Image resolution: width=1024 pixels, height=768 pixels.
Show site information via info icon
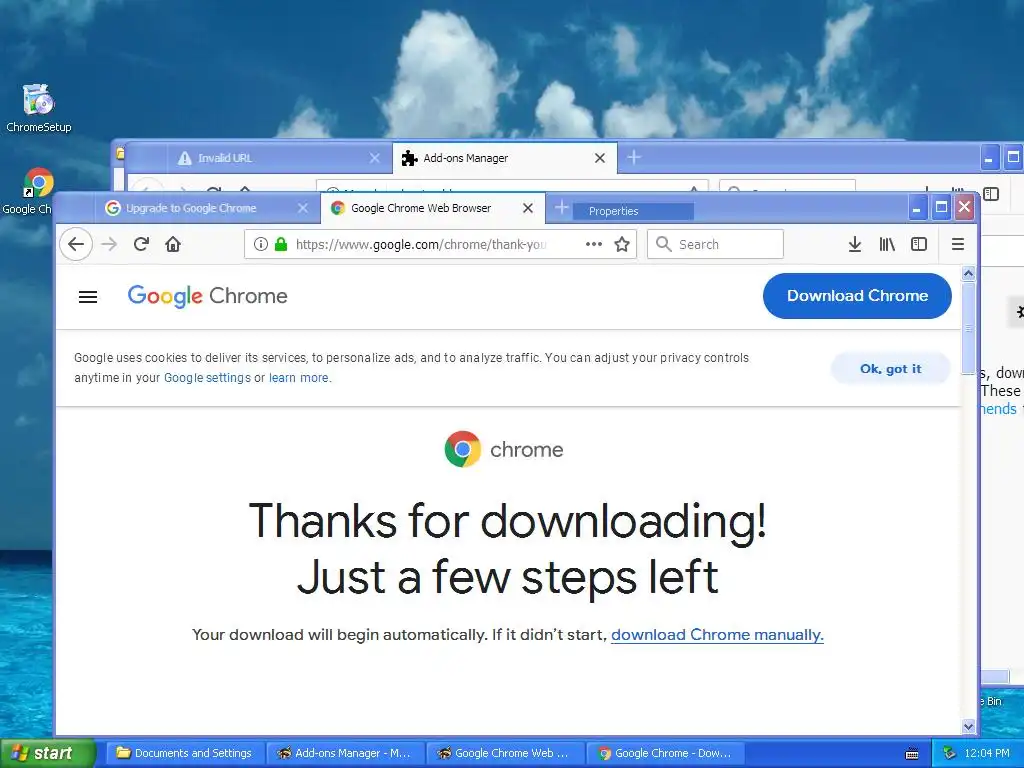coord(261,244)
